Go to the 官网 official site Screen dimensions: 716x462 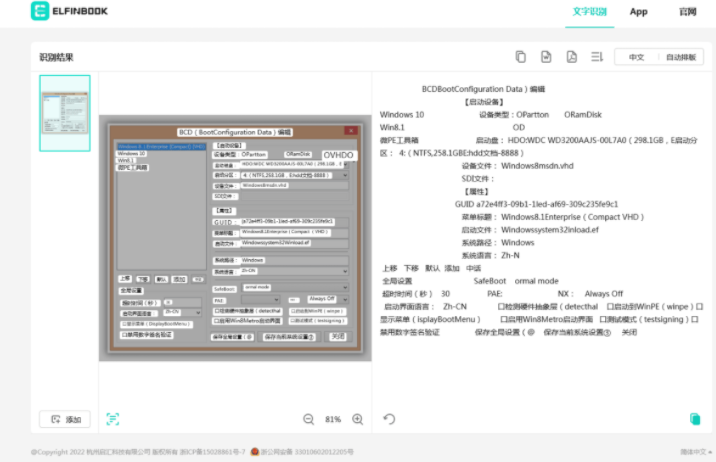(687, 12)
